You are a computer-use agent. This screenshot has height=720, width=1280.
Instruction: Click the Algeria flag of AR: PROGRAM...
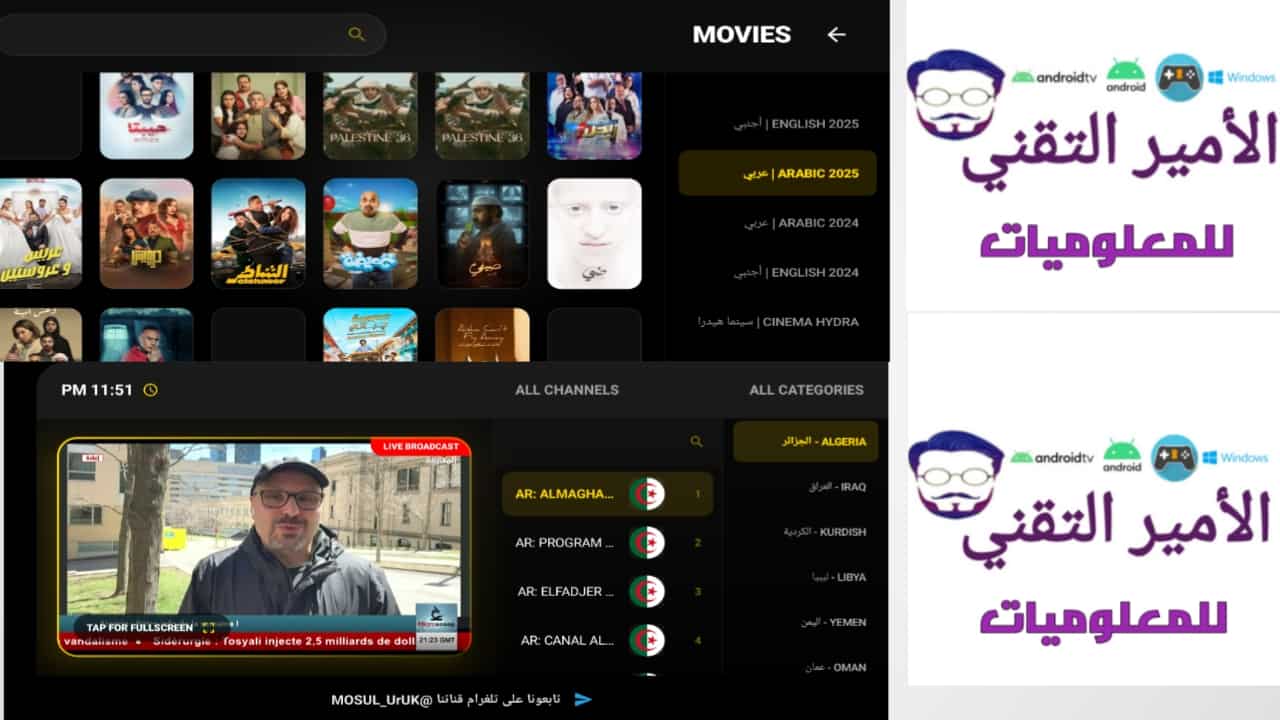pyautogui.click(x=647, y=543)
